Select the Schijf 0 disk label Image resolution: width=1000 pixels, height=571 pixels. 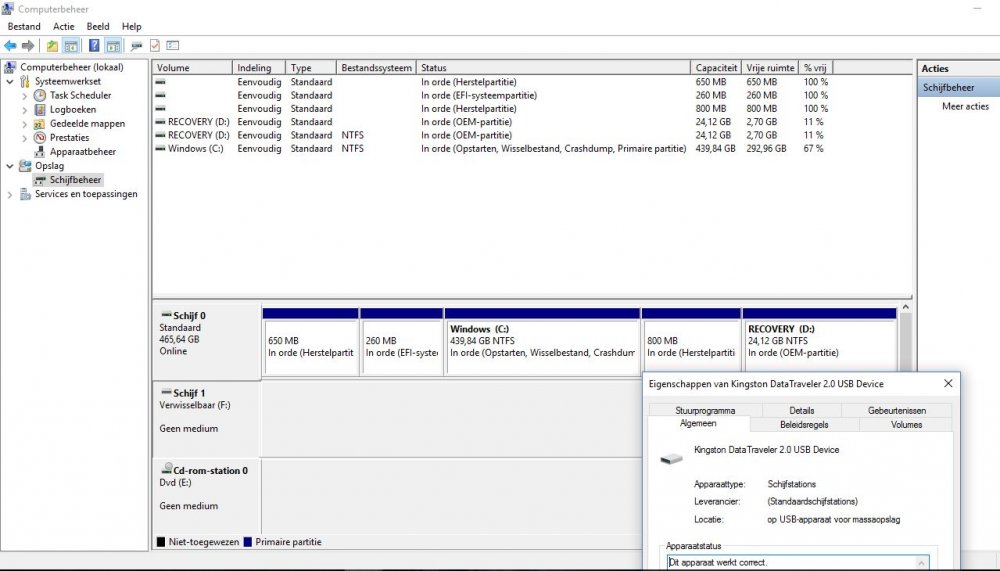189,316
